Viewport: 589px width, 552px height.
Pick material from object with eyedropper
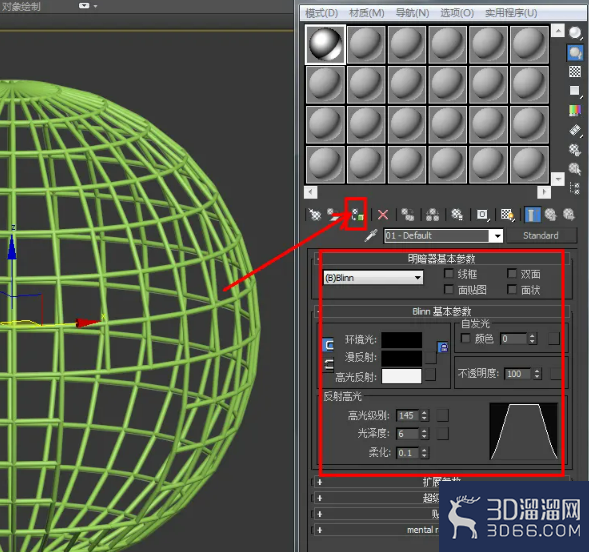[371, 236]
